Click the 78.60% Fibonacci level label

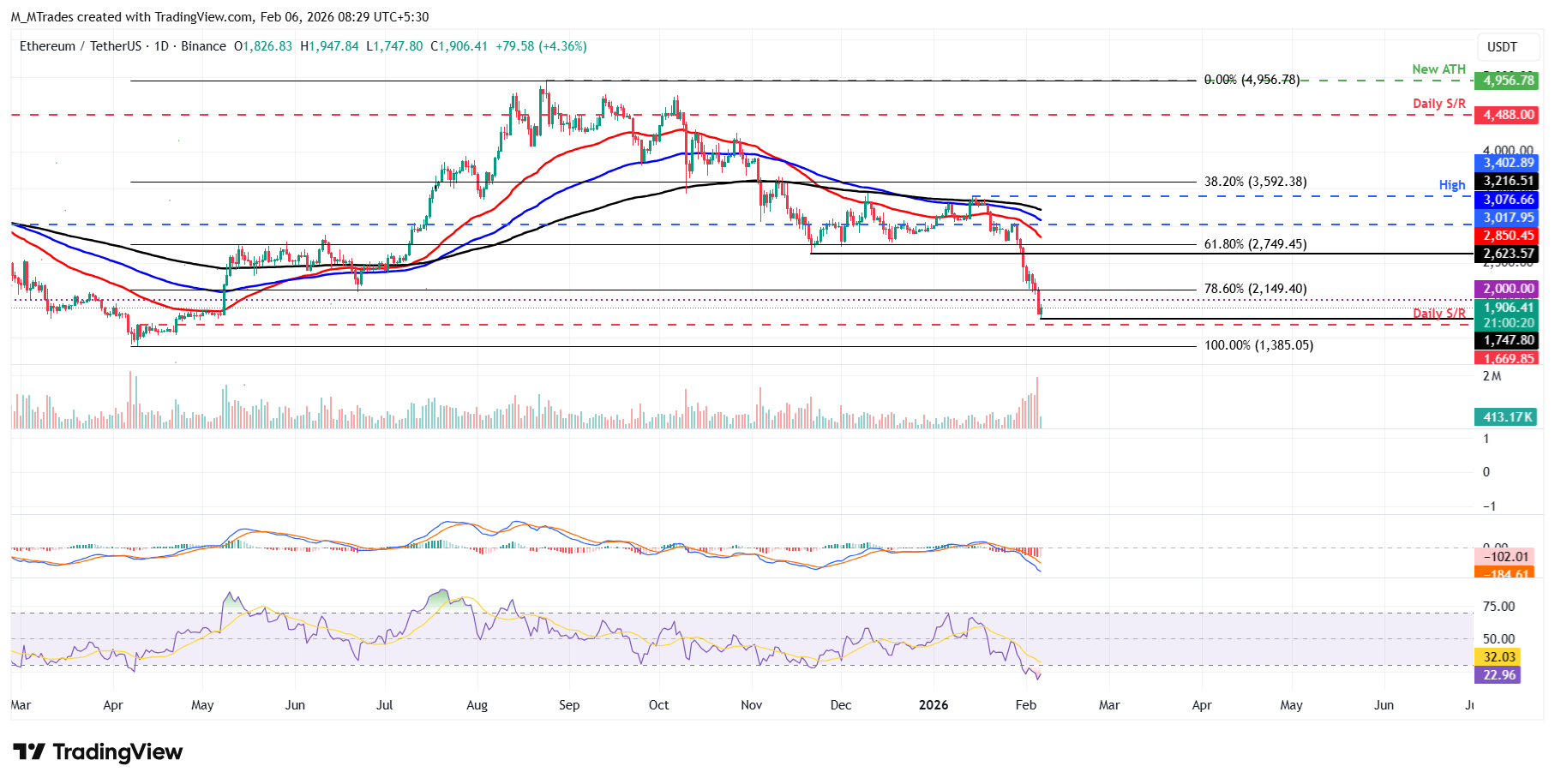pos(1255,289)
